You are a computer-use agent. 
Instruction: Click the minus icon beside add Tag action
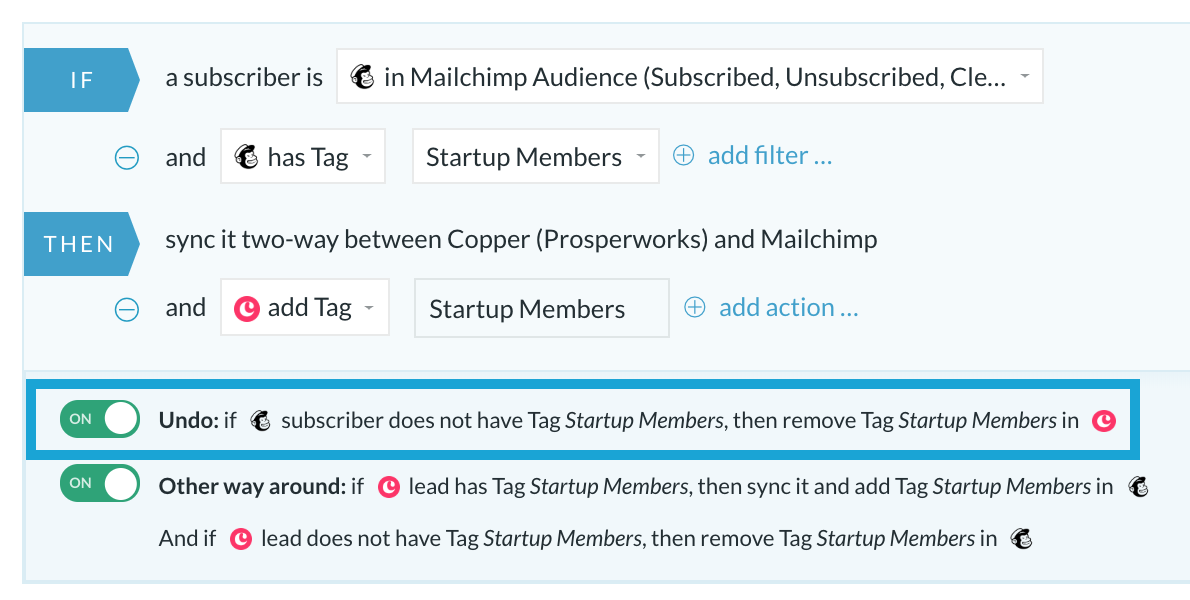[126, 309]
